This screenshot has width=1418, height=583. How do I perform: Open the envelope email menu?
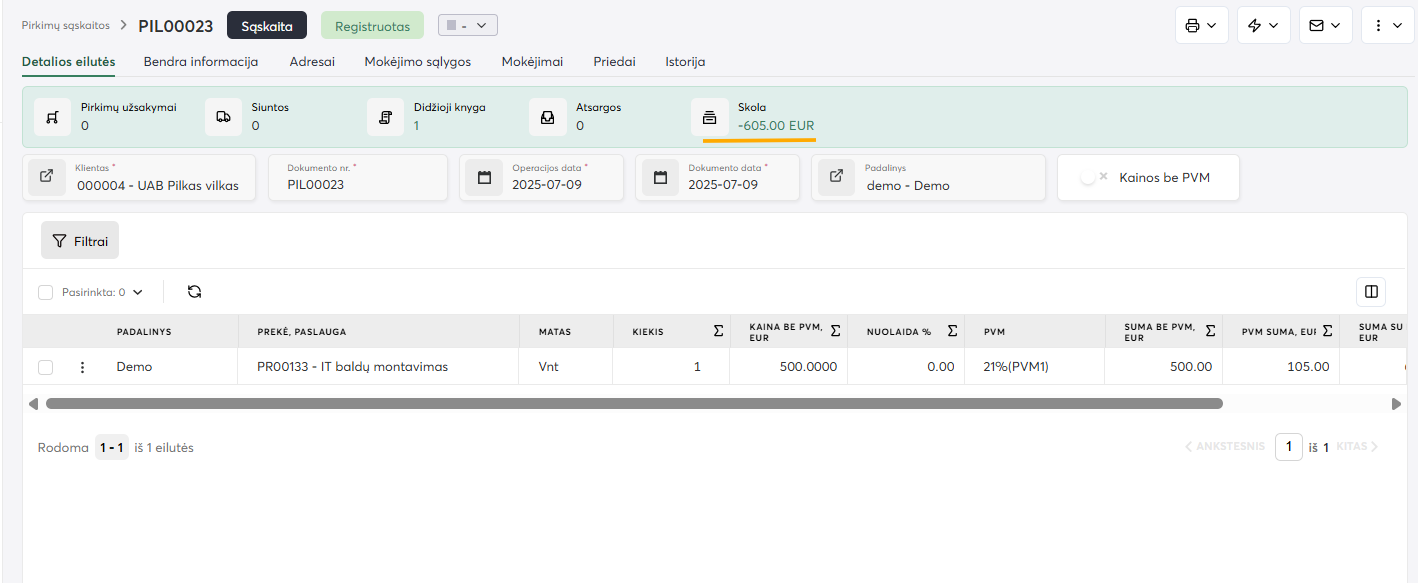point(1325,26)
